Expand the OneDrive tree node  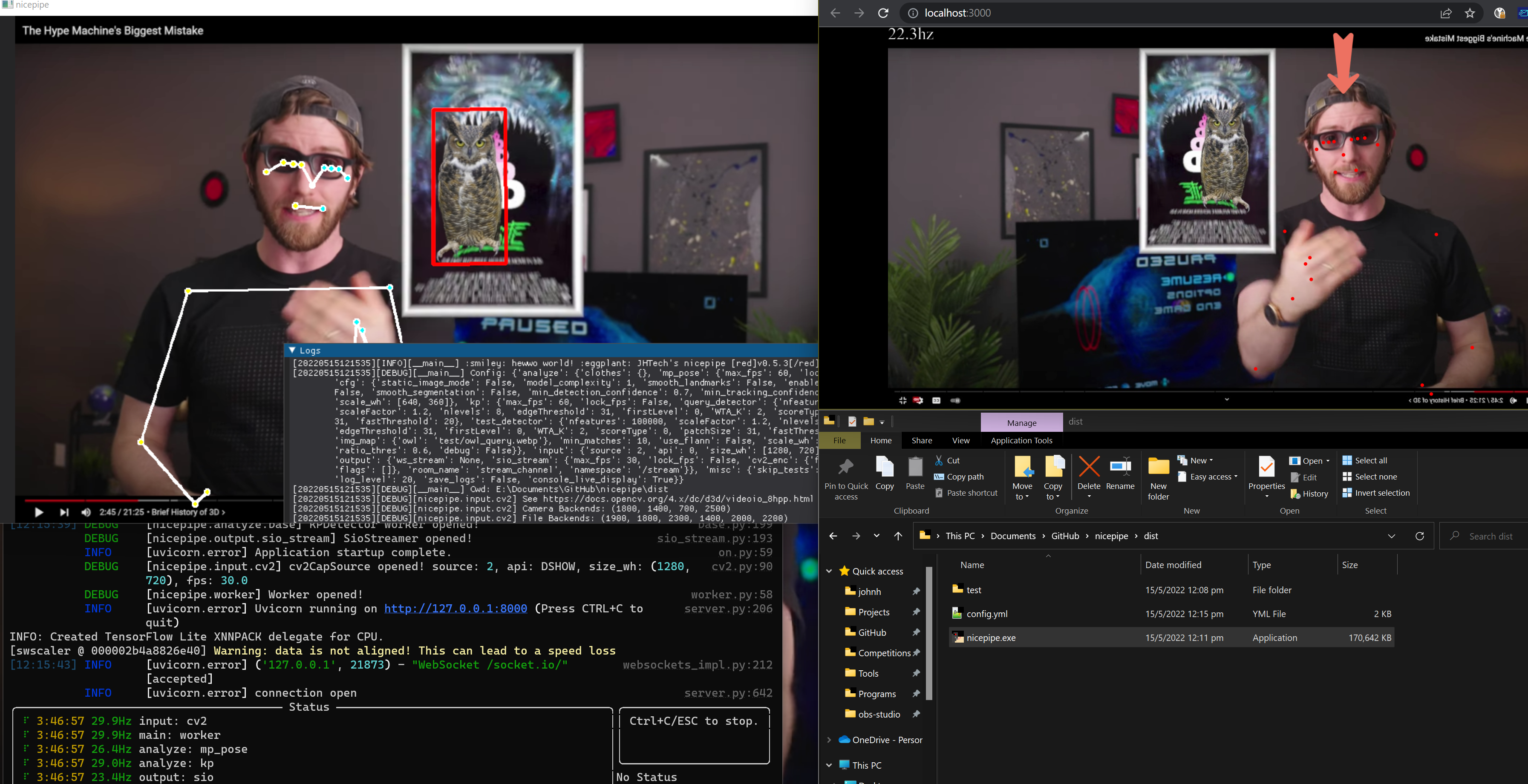(829, 740)
